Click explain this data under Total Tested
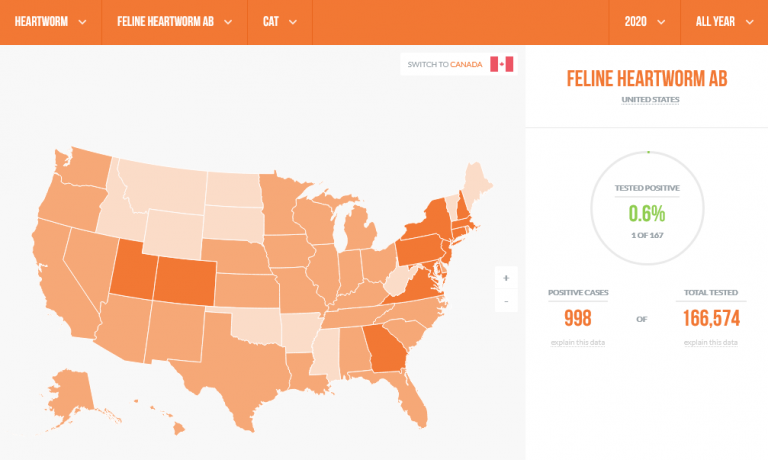Image resolution: width=768 pixels, height=460 pixels. click(710, 343)
